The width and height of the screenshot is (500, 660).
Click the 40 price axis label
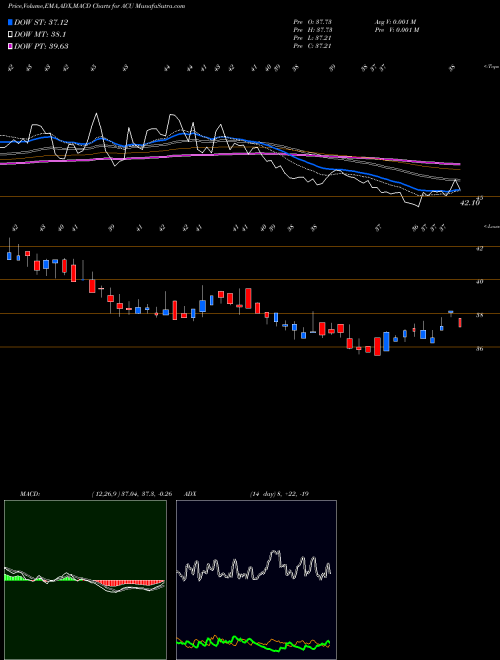click(479, 282)
